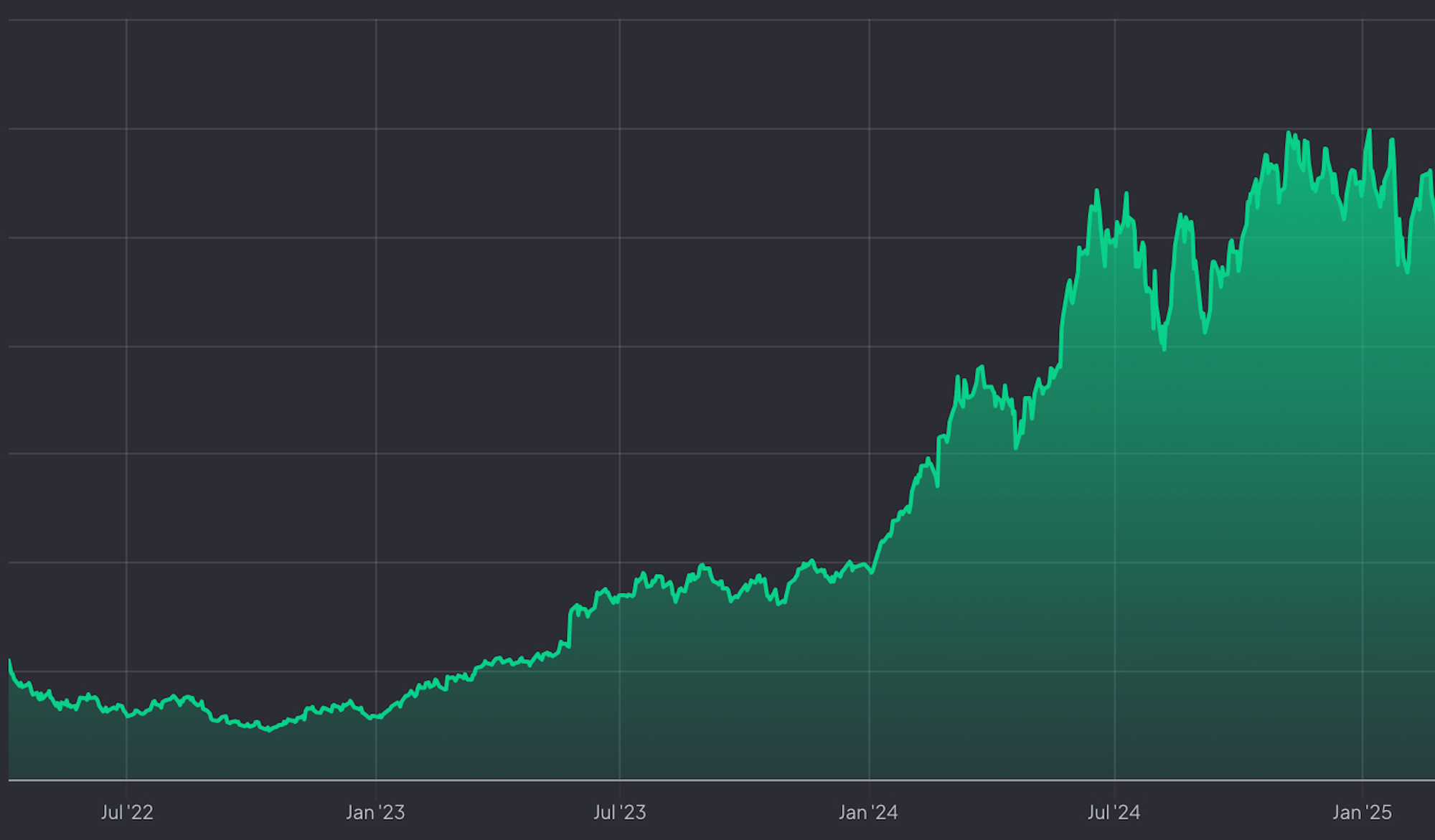Viewport: 1435px width, 840px height.
Task: Click the Jul '24 axis label
Action: click(x=1114, y=812)
